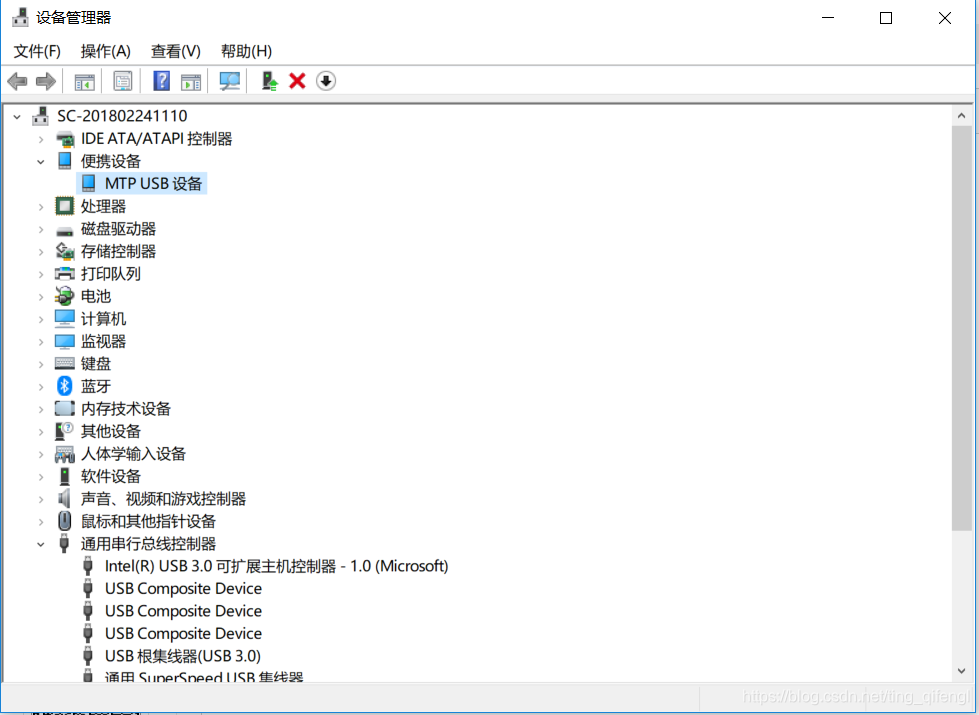Click the 磁盘驱动器 disk drive icon
The height and width of the screenshot is (715, 979).
click(x=65, y=230)
